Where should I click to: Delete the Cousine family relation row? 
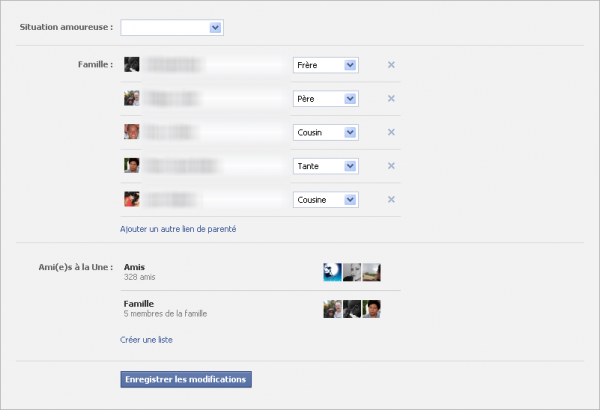point(391,199)
